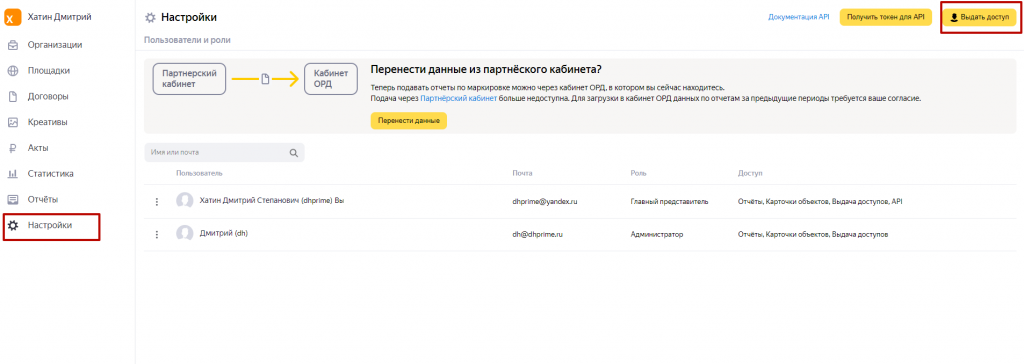Viewport: 1024px width, 364px height.
Task: Open the Документация API link
Action: (x=799, y=18)
